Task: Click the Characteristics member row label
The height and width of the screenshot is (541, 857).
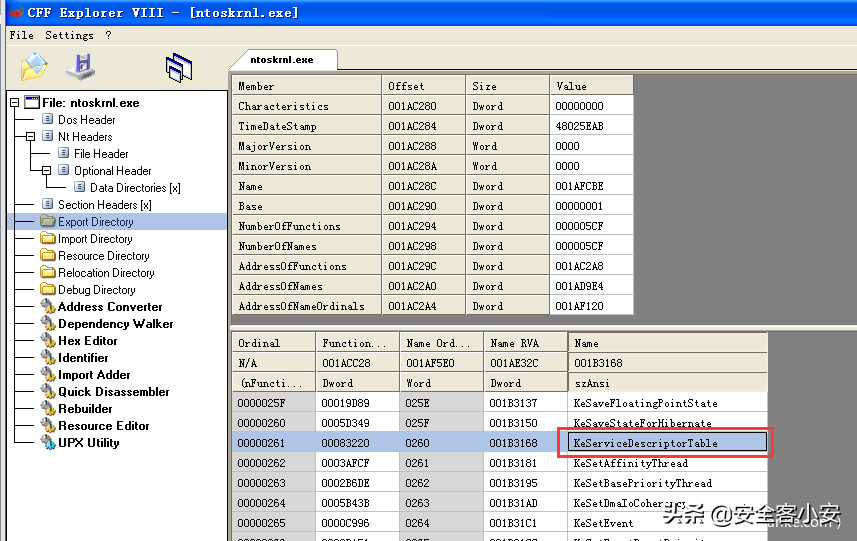Action: click(x=307, y=106)
